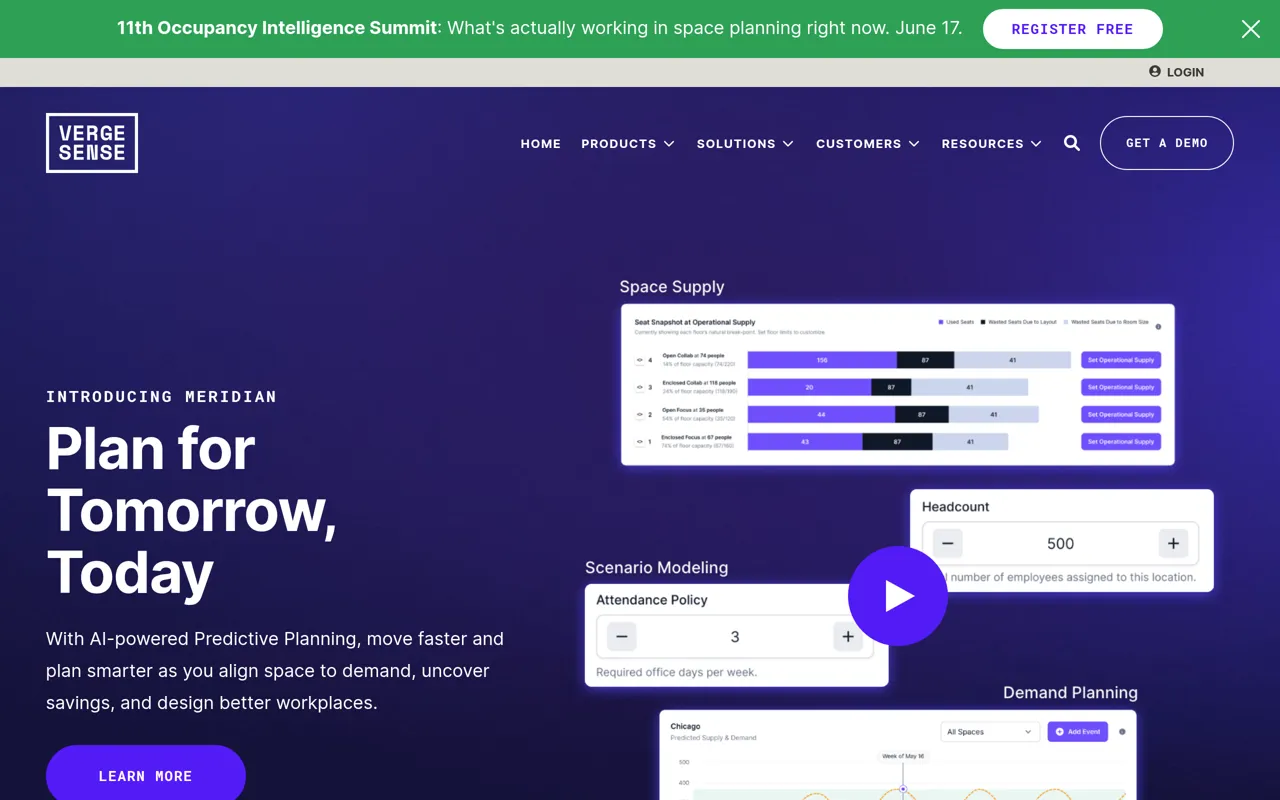This screenshot has height=800, width=1280.
Task: Click the '11th Occupancy Intelligence Summit' banner text
Action: click(x=278, y=28)
